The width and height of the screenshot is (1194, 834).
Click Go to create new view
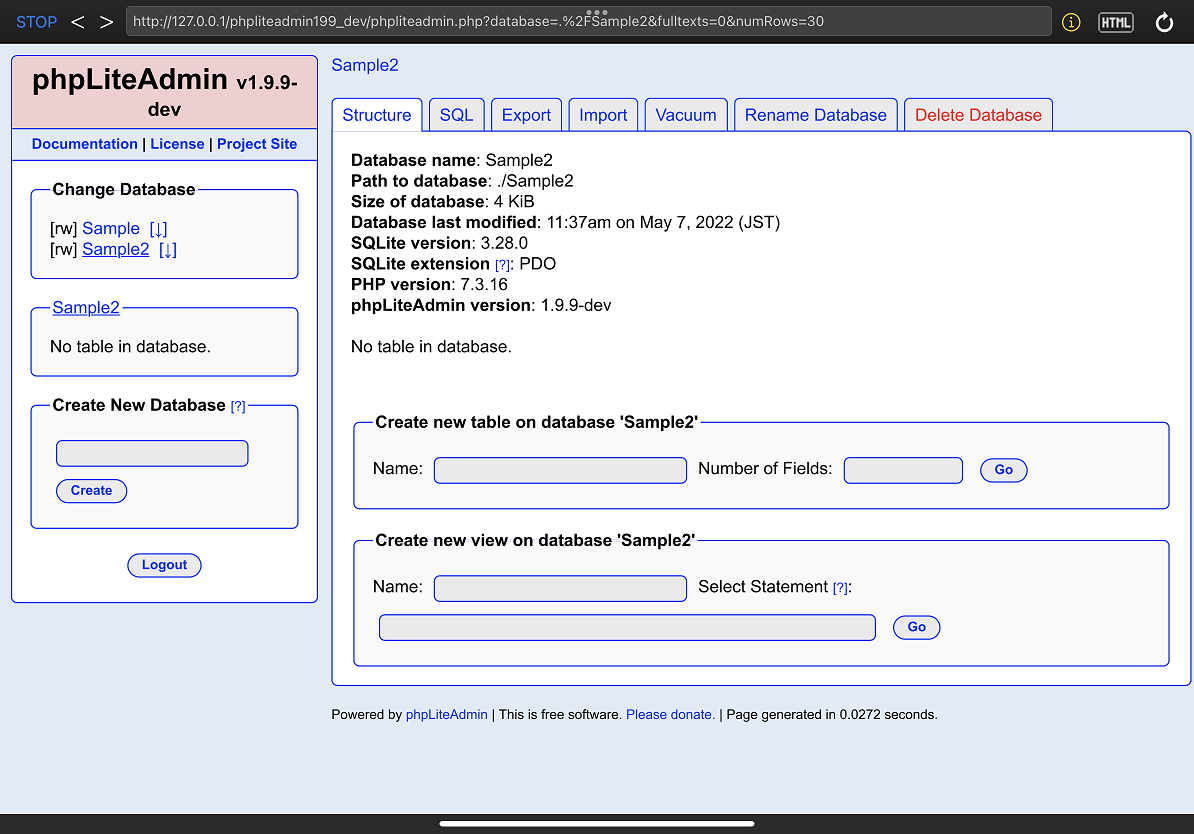pyautogui.click(x=916, y=627)
